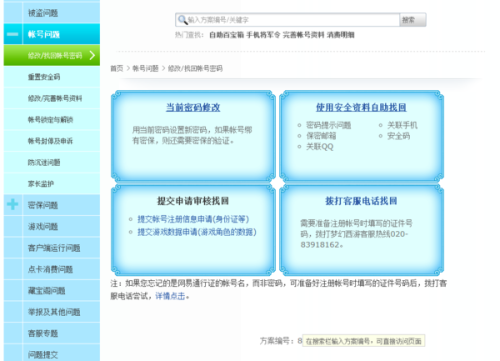Screen dimensions: 500x361
Task: Select 重置安全码 in sidebar
Action: coord(44,77)
